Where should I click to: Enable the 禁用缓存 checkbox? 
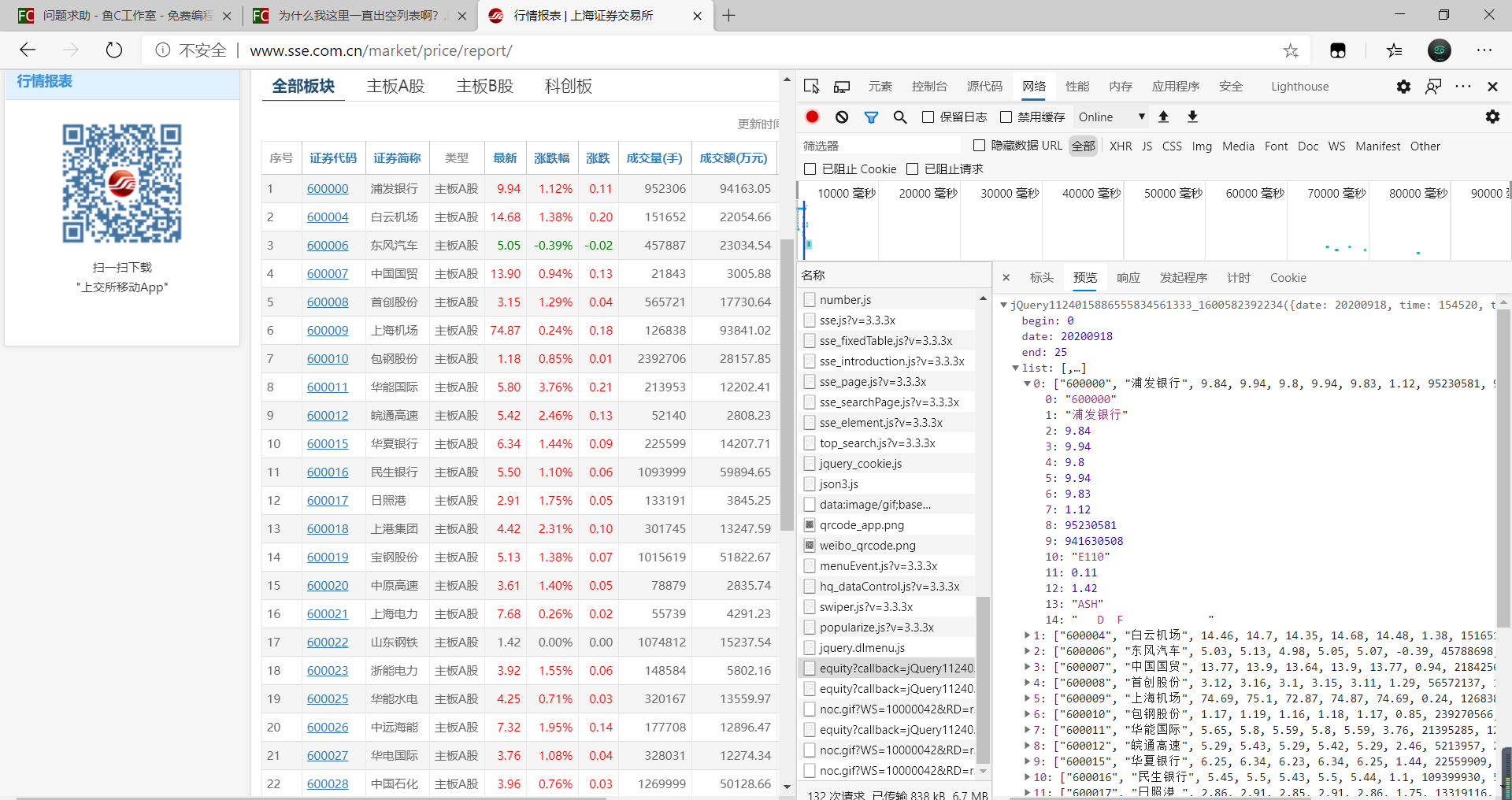coord(1006,117)
